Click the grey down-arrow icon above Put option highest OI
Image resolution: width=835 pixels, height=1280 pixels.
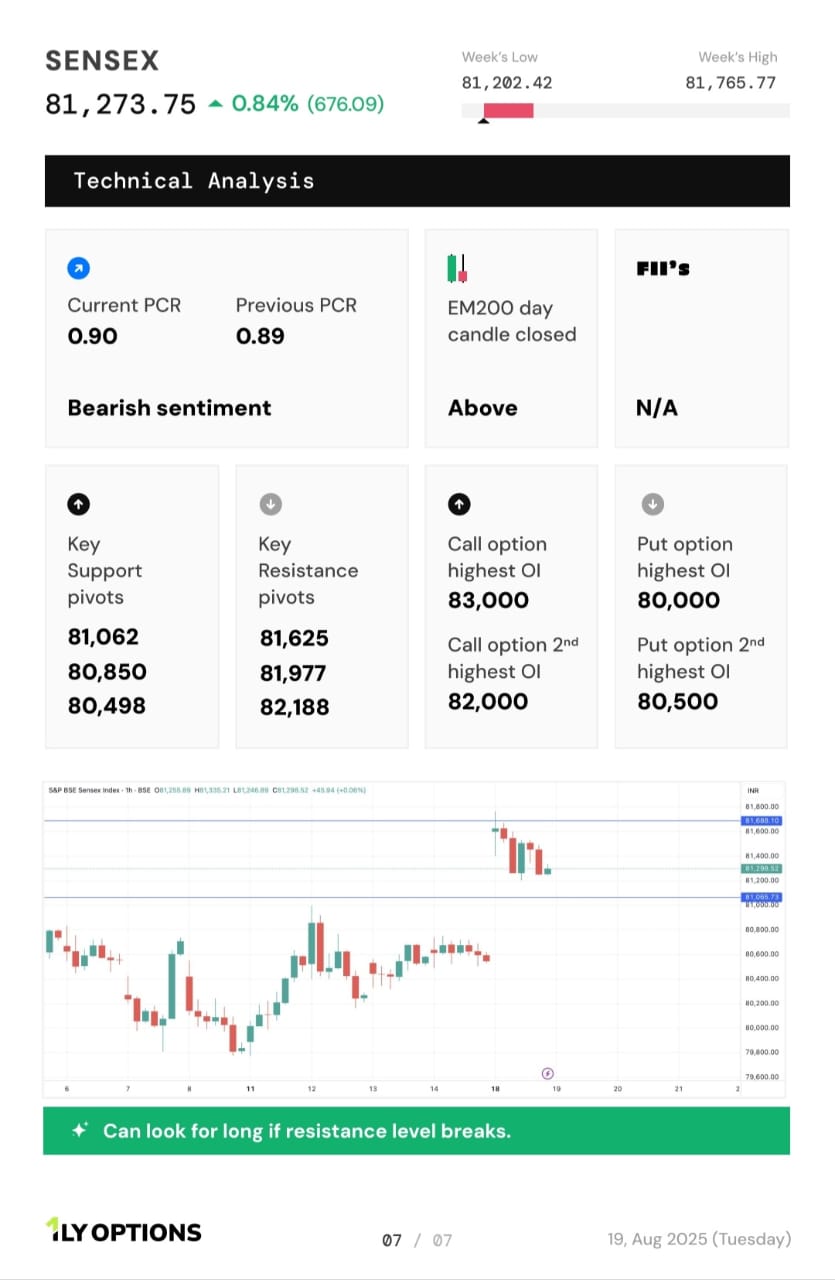[x=651, y=504]
